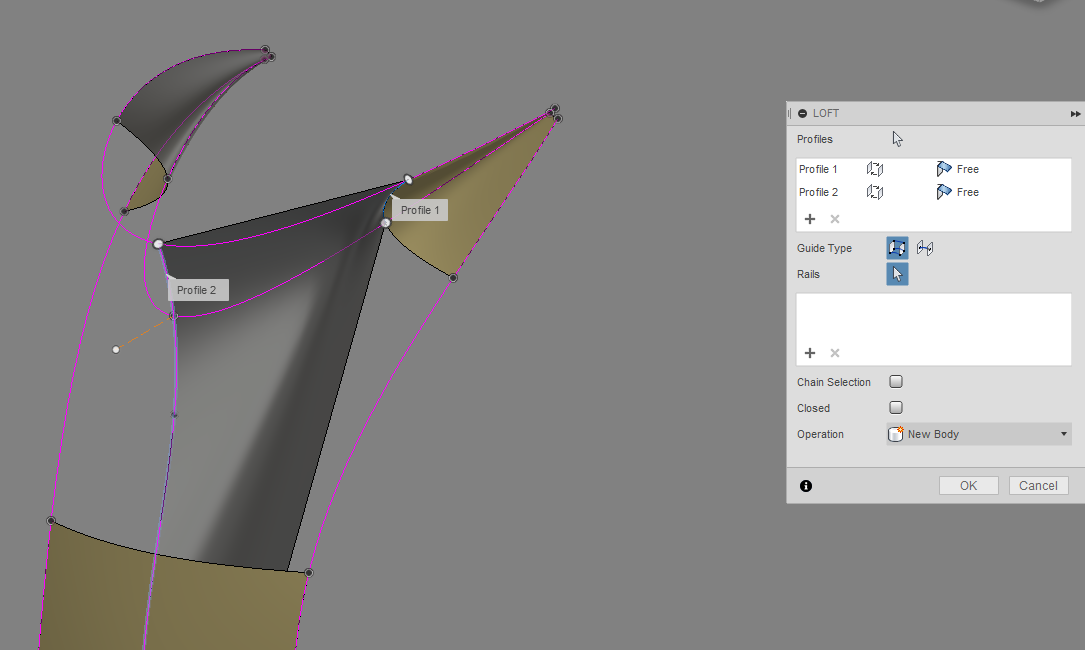The image size is (1085, 650).
Task: Open Profile 2 Free condition icon
Action: click(944, 192)
